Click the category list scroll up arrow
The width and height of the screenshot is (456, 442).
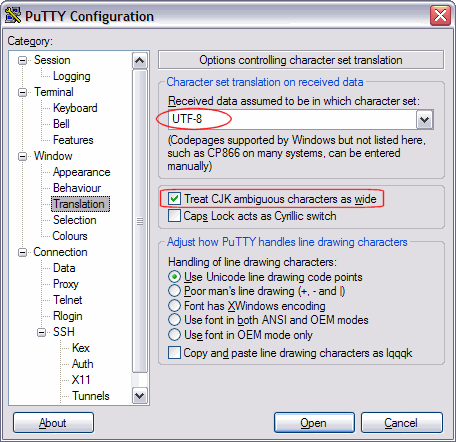140,61
